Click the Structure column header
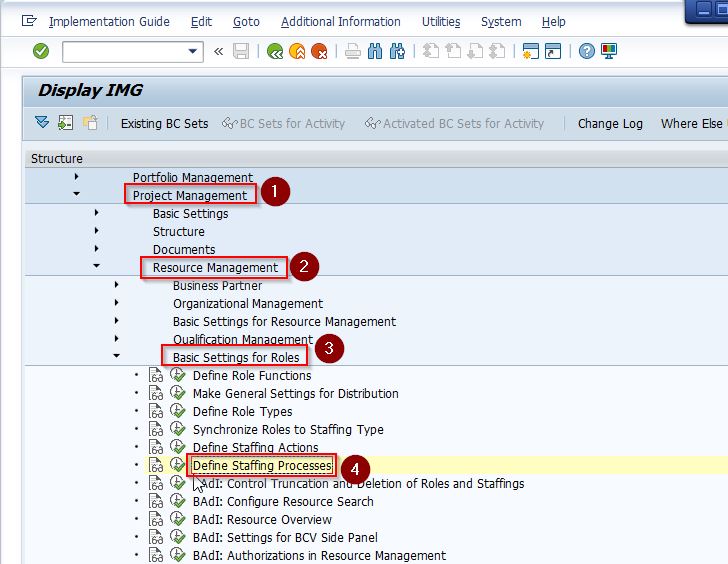728x564 pixels. [57, 159]
